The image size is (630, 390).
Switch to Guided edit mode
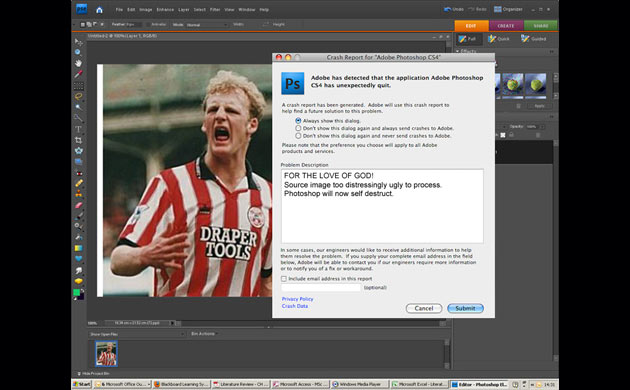(x=534, y=39)
